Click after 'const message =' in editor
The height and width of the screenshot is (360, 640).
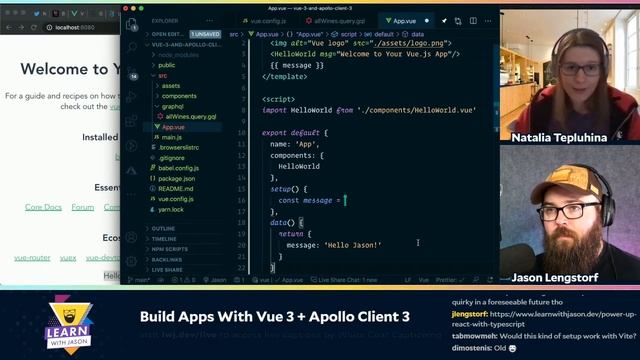[x=345, y=200]
